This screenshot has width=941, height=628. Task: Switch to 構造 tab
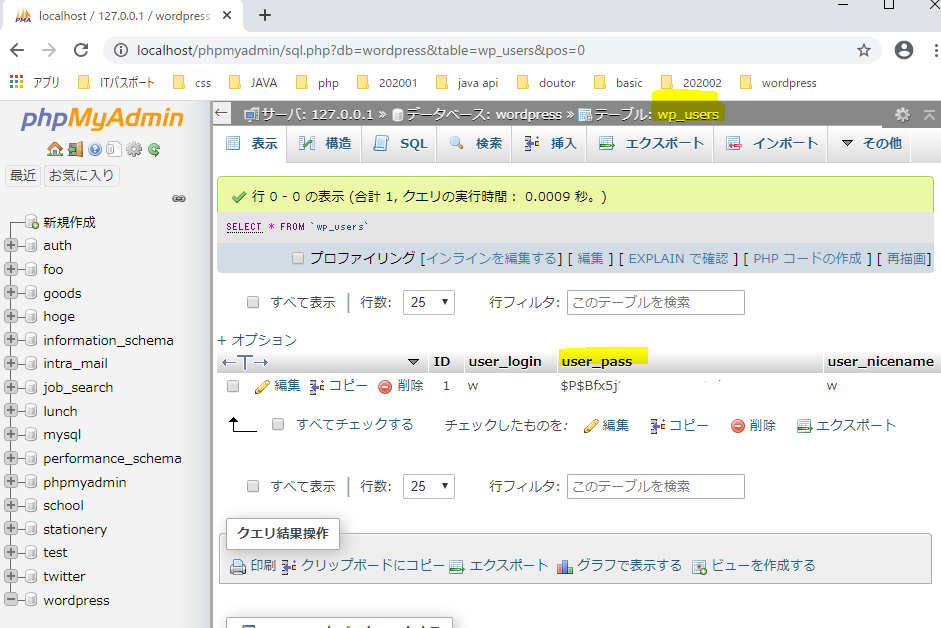coord(324,143)
